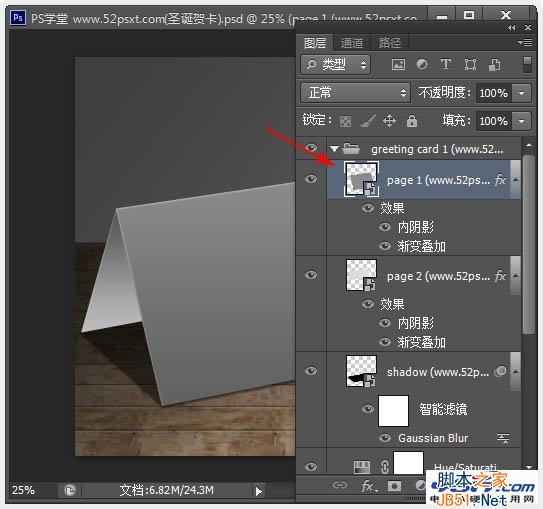The height and width of the screenshot is (509, 543).
Task: Toggle 智能滤镜 smart filters visibility
Action: point(367,409)
